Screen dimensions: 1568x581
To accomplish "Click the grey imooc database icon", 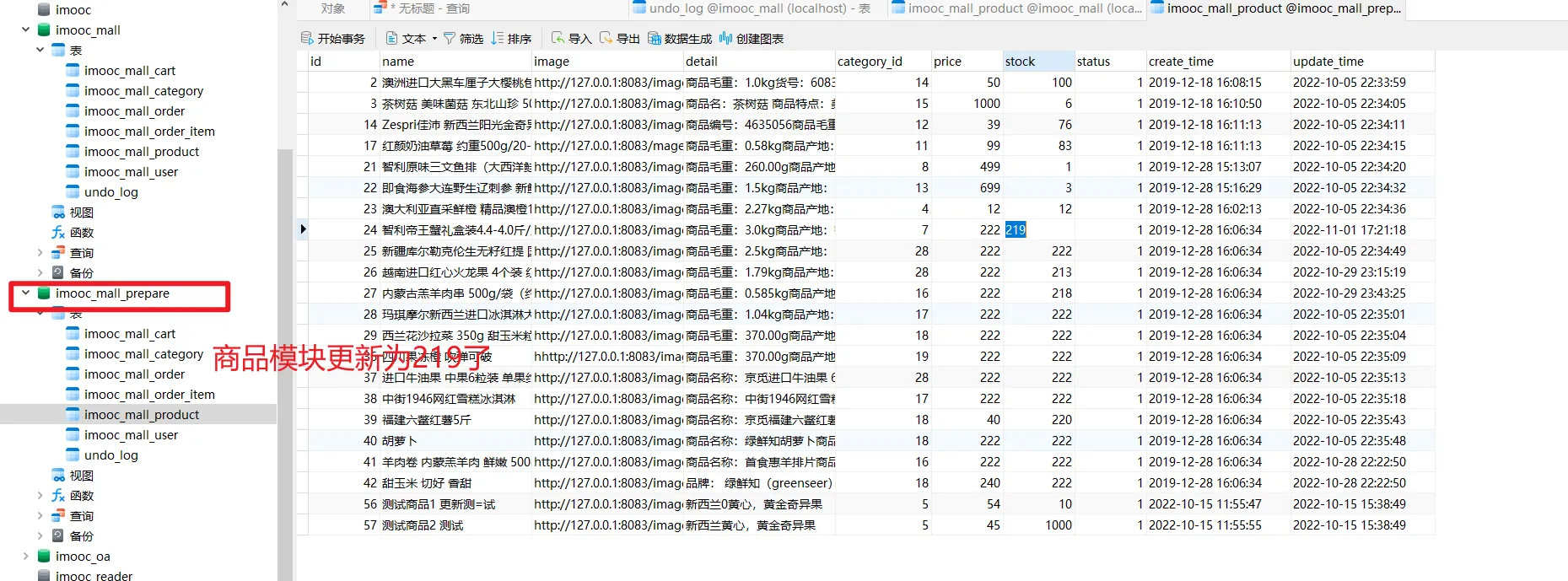I will point(44,10).
